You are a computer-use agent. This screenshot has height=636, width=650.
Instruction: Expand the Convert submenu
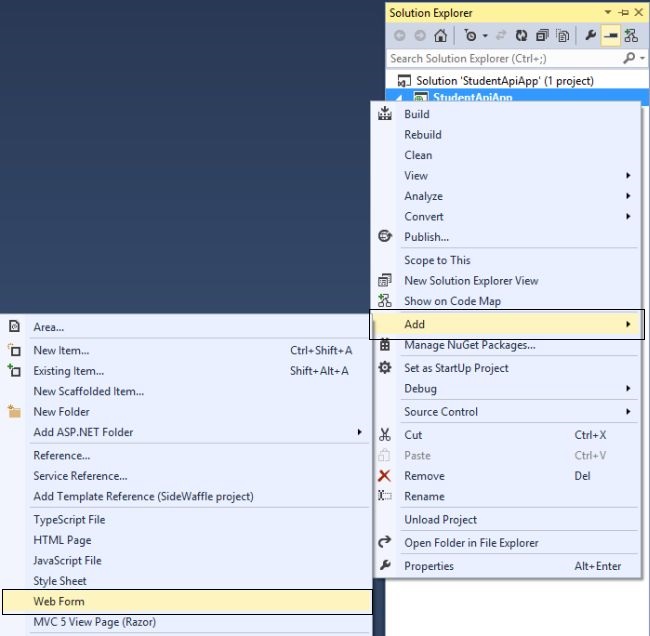[506, 216]
